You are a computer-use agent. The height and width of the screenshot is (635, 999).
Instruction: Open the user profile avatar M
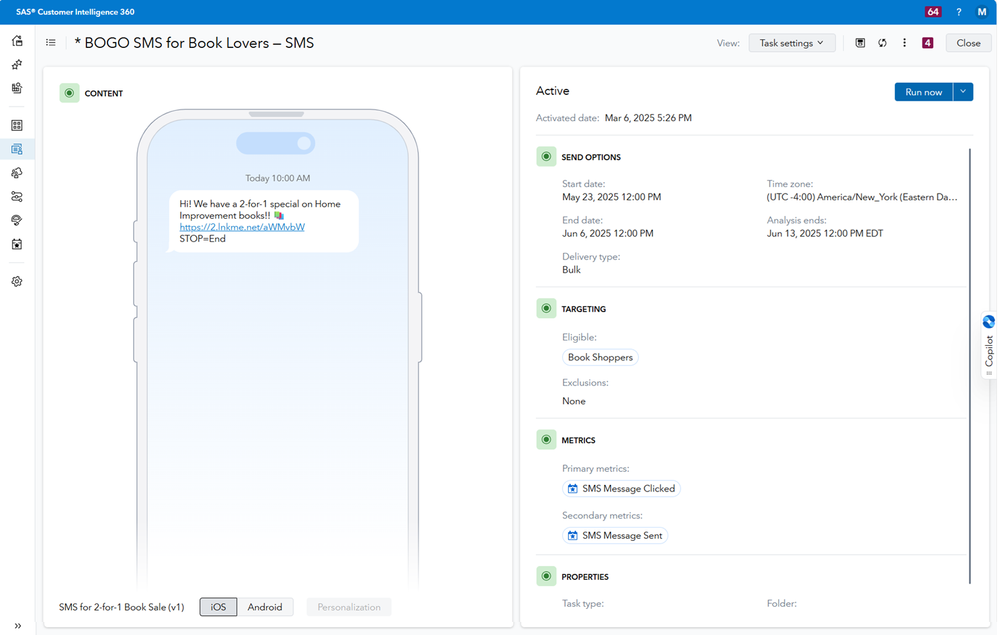tap(981, 12)
